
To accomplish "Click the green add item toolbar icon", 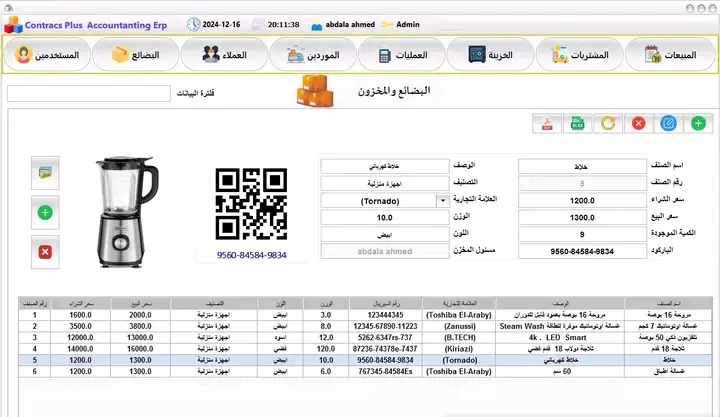I will (x=698, y=124).
